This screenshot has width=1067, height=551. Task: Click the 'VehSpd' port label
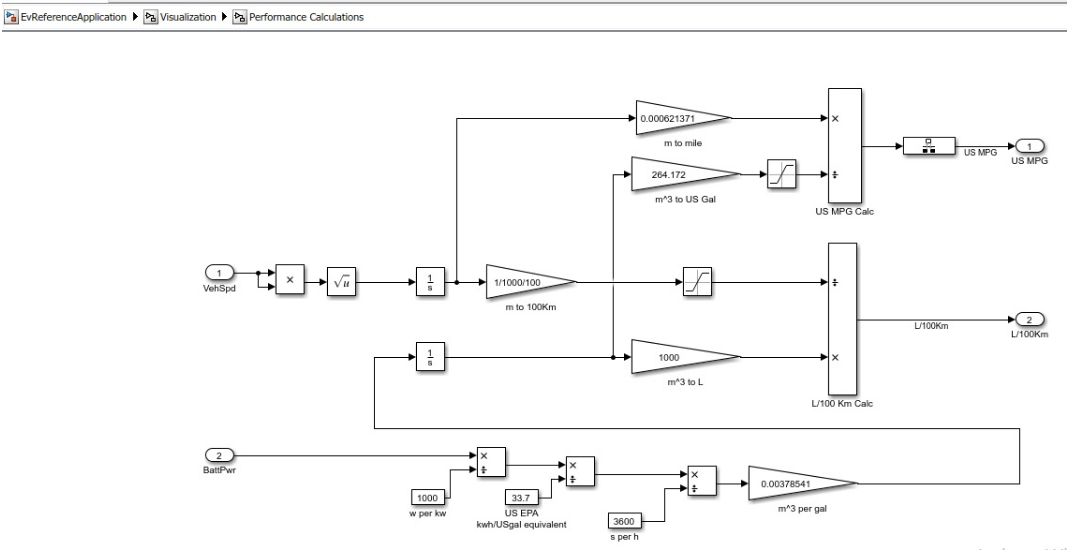coord(219,288)
